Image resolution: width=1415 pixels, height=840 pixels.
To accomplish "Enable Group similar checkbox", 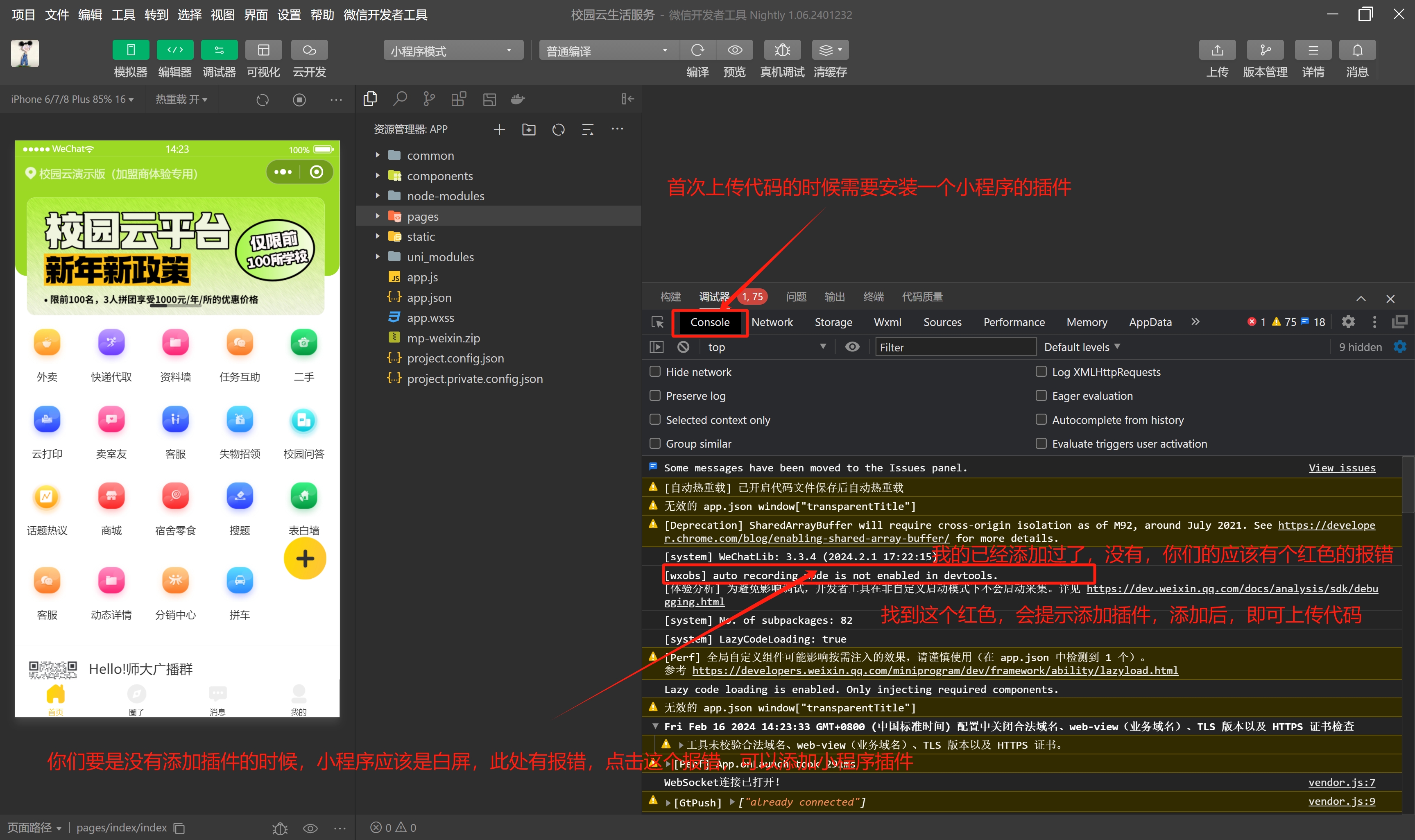I will click(655, 443).
